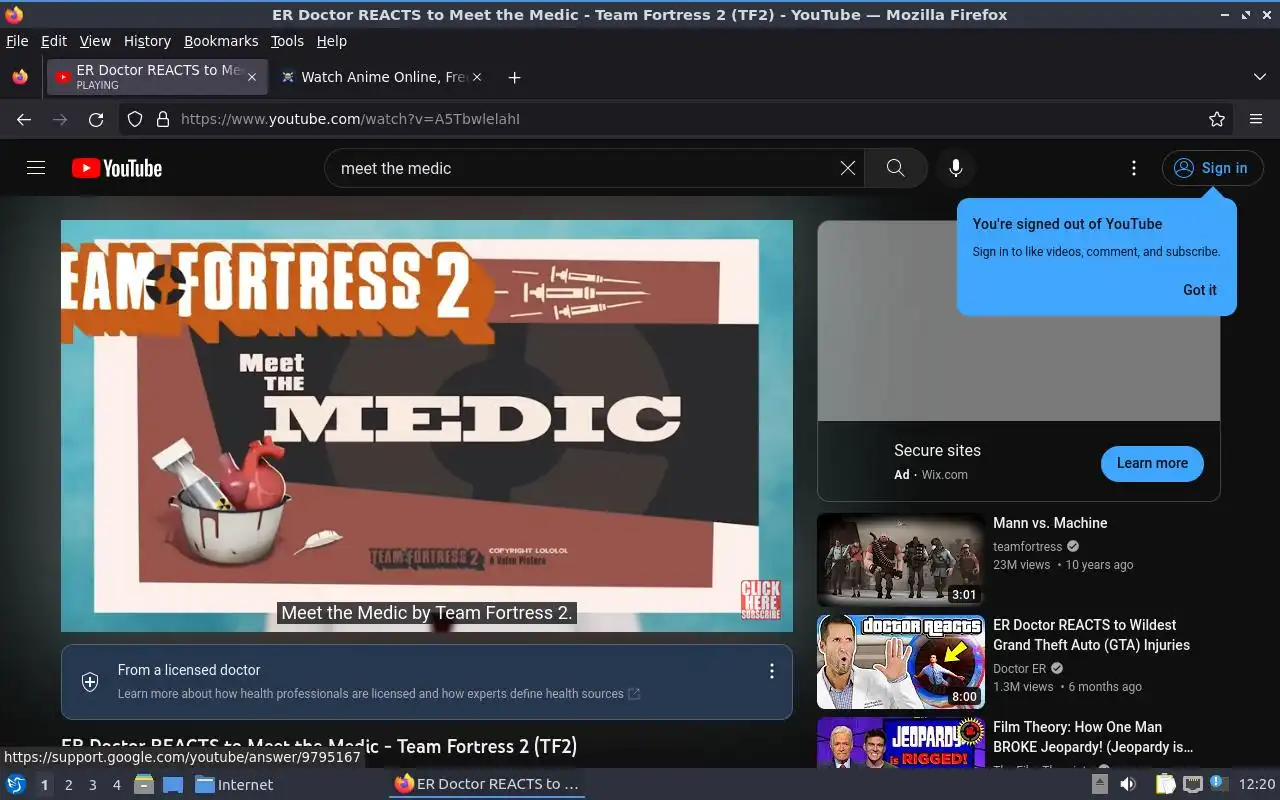Close the ER Doctor REACTS tab
Screen dimensions: 1280x800
click(x=252, y=77)
